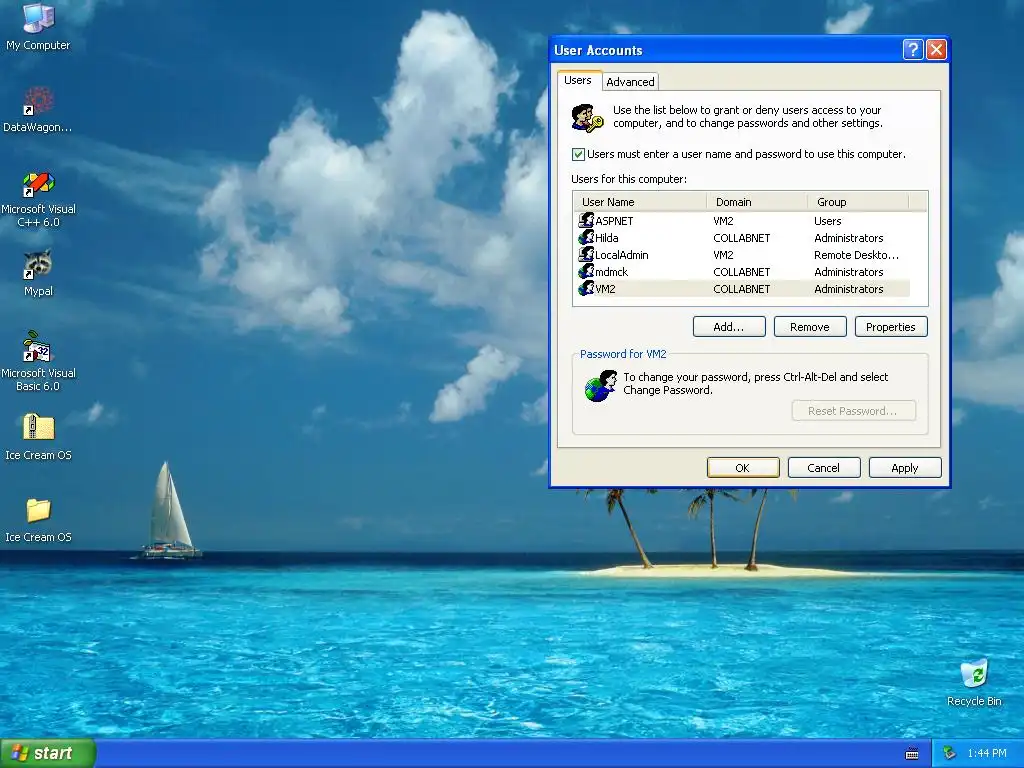This screenshot has height=768, width=1024.
Task: Click the Apply button
Action: pos(904,468)
